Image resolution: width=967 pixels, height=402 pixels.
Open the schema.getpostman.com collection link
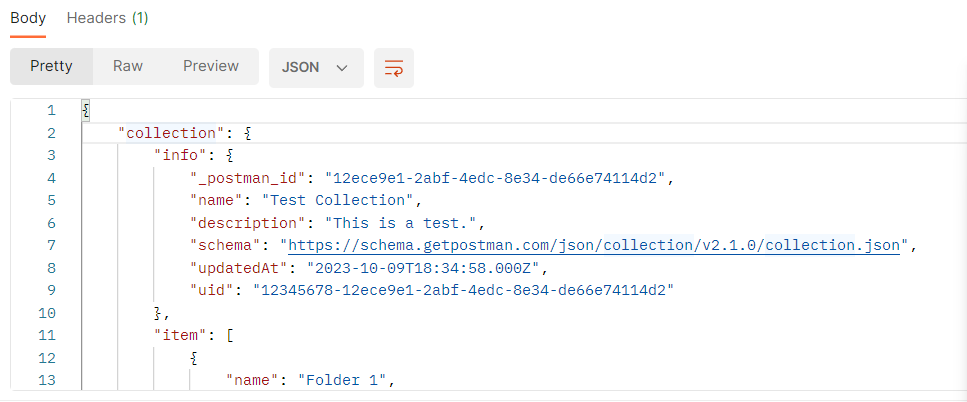click(595, 245)
